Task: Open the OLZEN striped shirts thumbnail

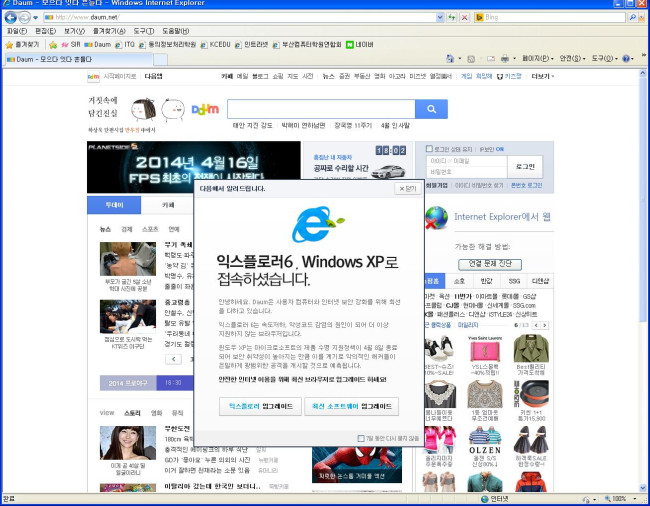Action: pyautogui.click(x=485, y=440)
